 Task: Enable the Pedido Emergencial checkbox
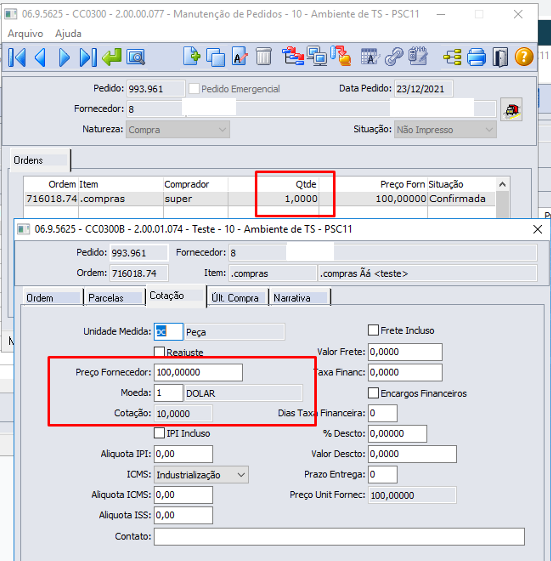194,89
